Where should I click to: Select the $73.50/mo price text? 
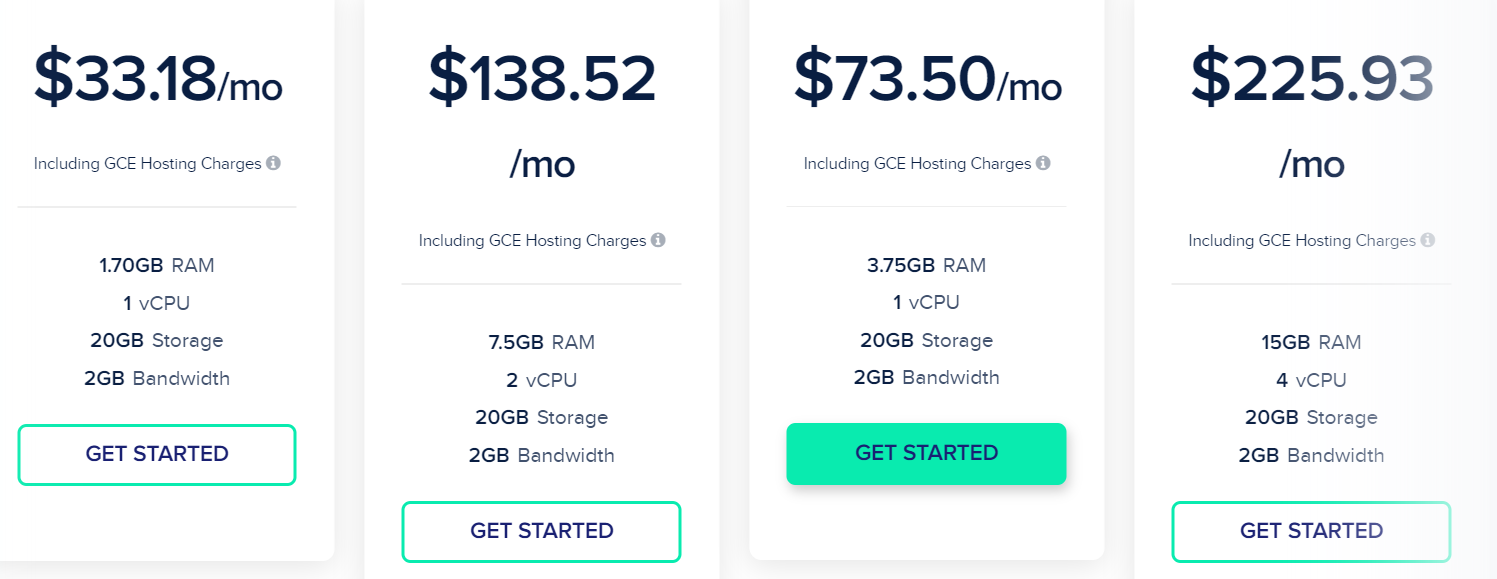tap(928, 79)
